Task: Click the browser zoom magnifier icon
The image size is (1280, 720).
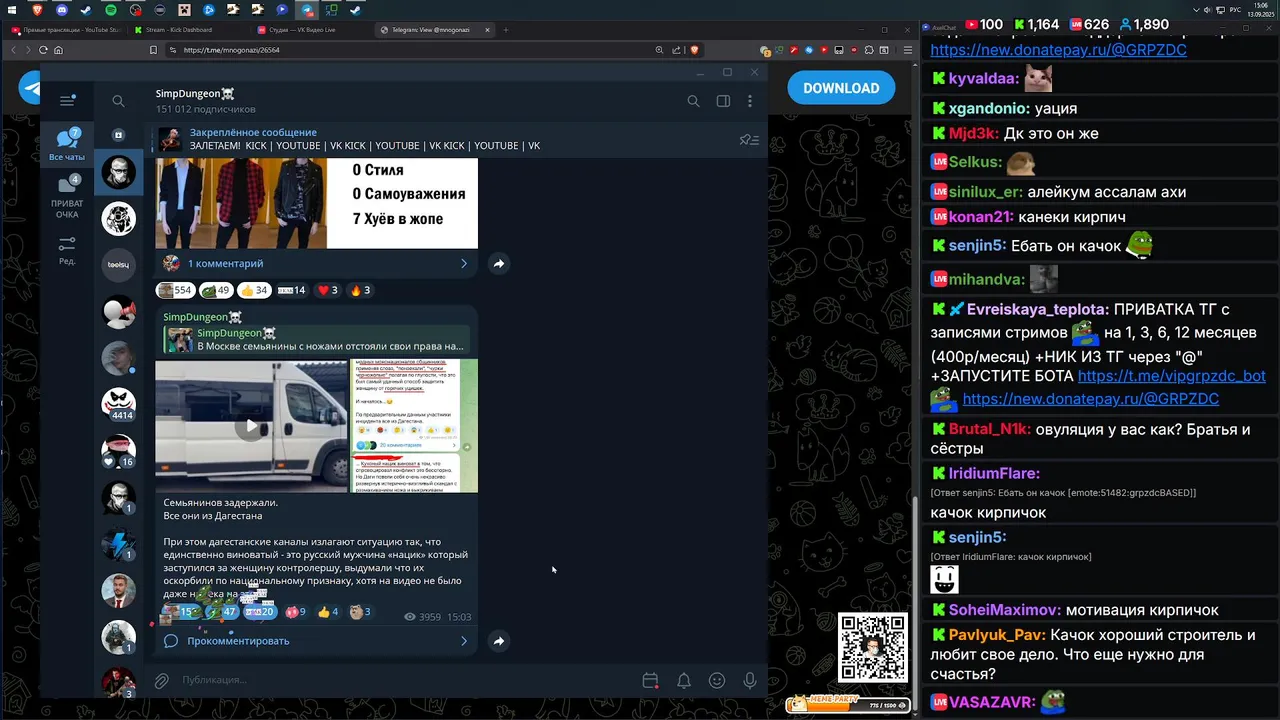Action: 660,50
